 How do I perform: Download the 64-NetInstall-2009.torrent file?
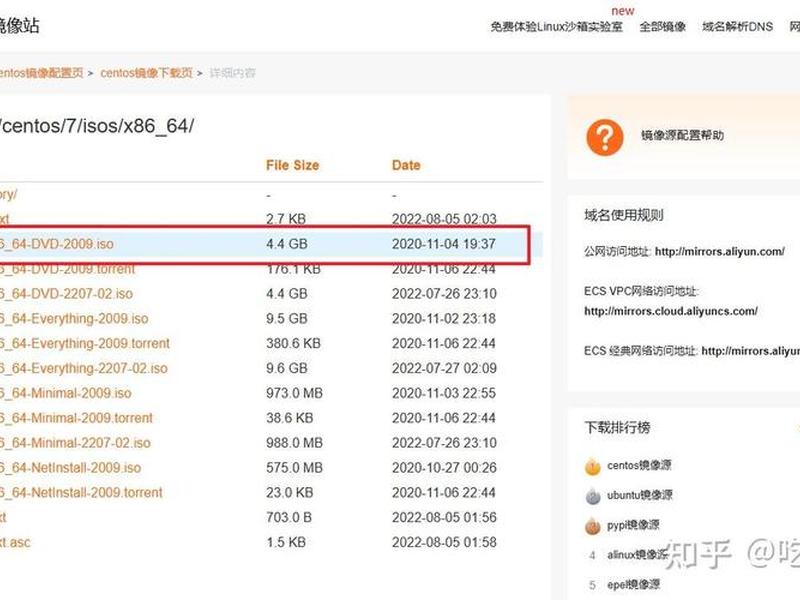pyautogui.click(x=81, y=493)
